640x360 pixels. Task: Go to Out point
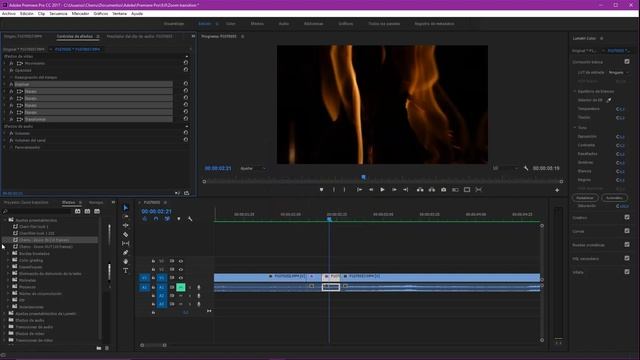(406, 190)
